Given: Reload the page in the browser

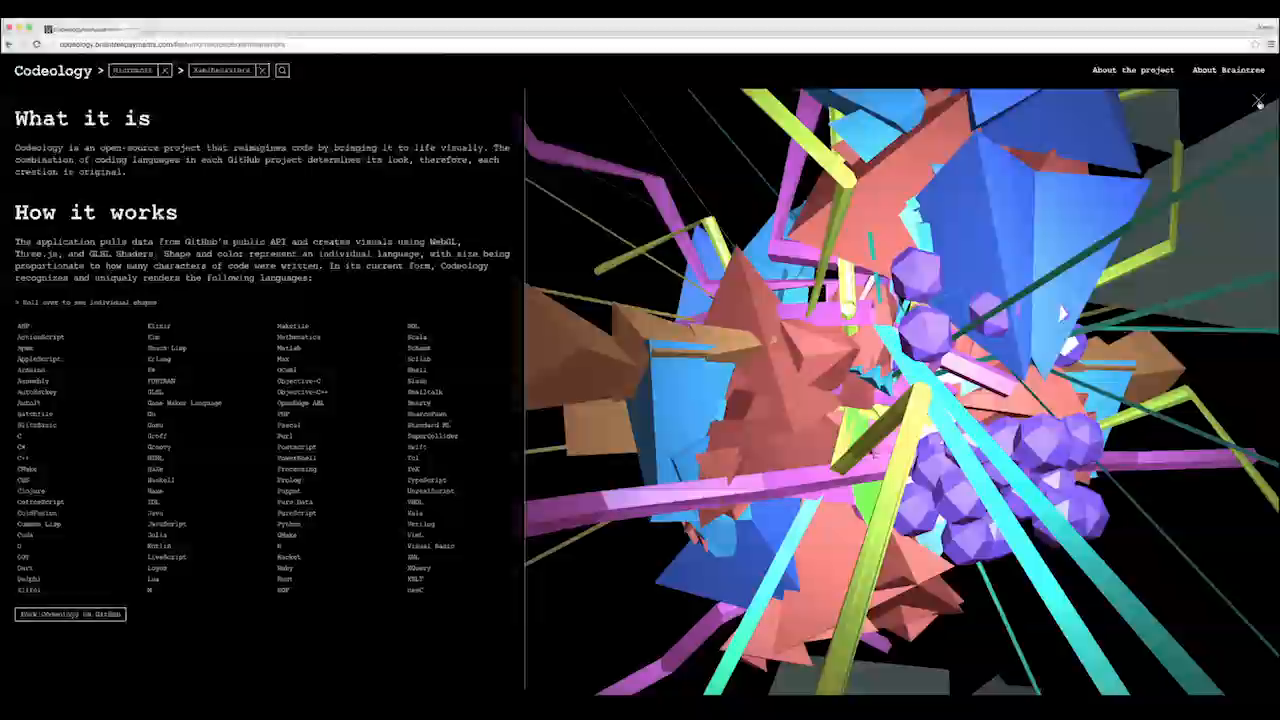Looking at the screenshot, I should click(37, 44).
